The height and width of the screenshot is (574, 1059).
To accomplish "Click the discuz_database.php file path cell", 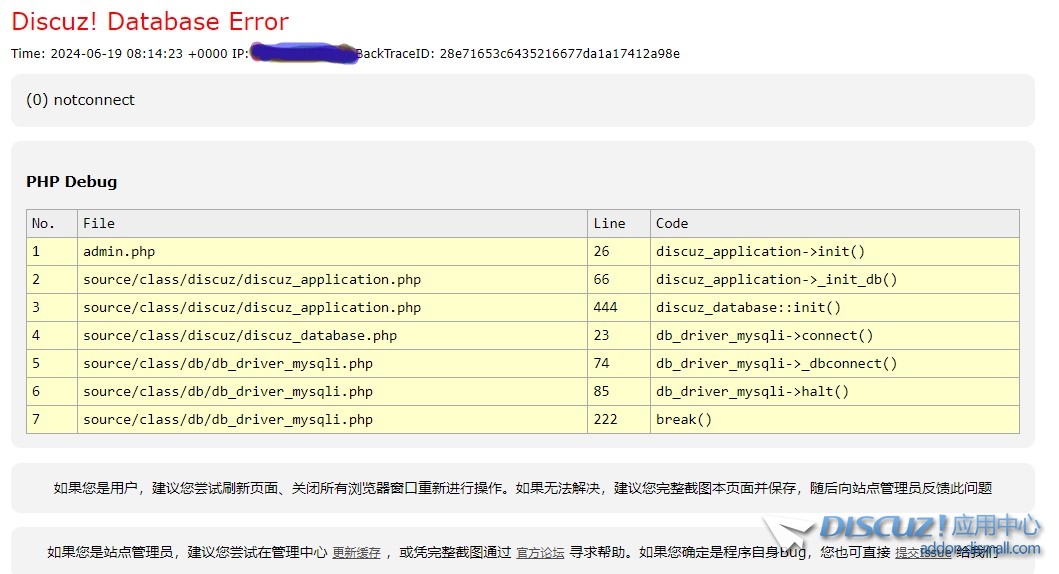I will tap(240, 335).
